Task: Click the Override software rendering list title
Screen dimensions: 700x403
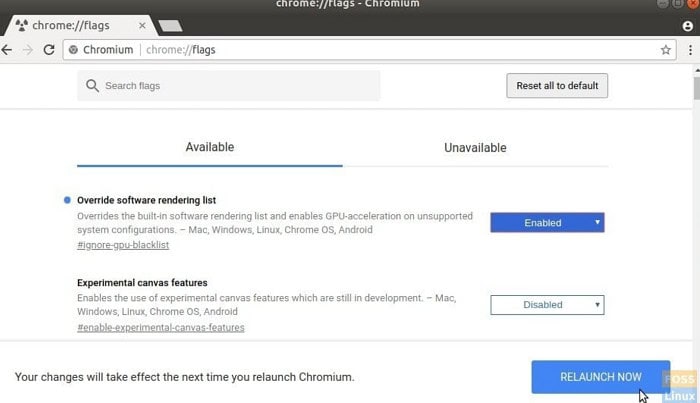Action: click(146, 200)
